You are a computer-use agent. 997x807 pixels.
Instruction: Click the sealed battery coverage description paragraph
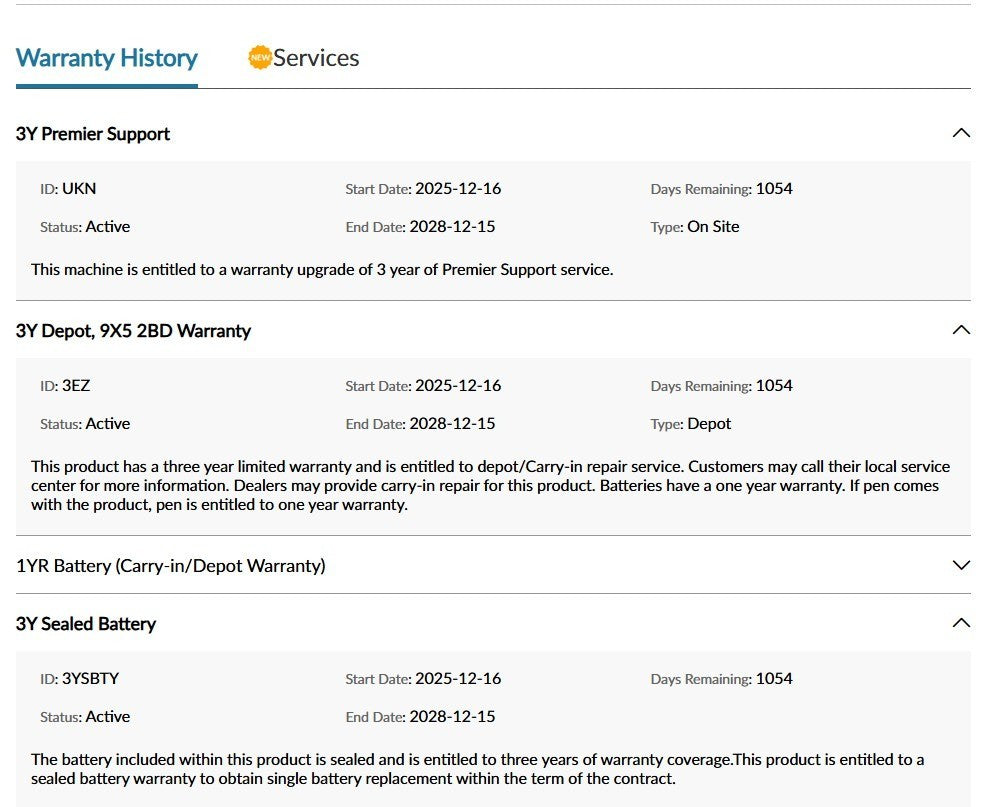[478, 769]
